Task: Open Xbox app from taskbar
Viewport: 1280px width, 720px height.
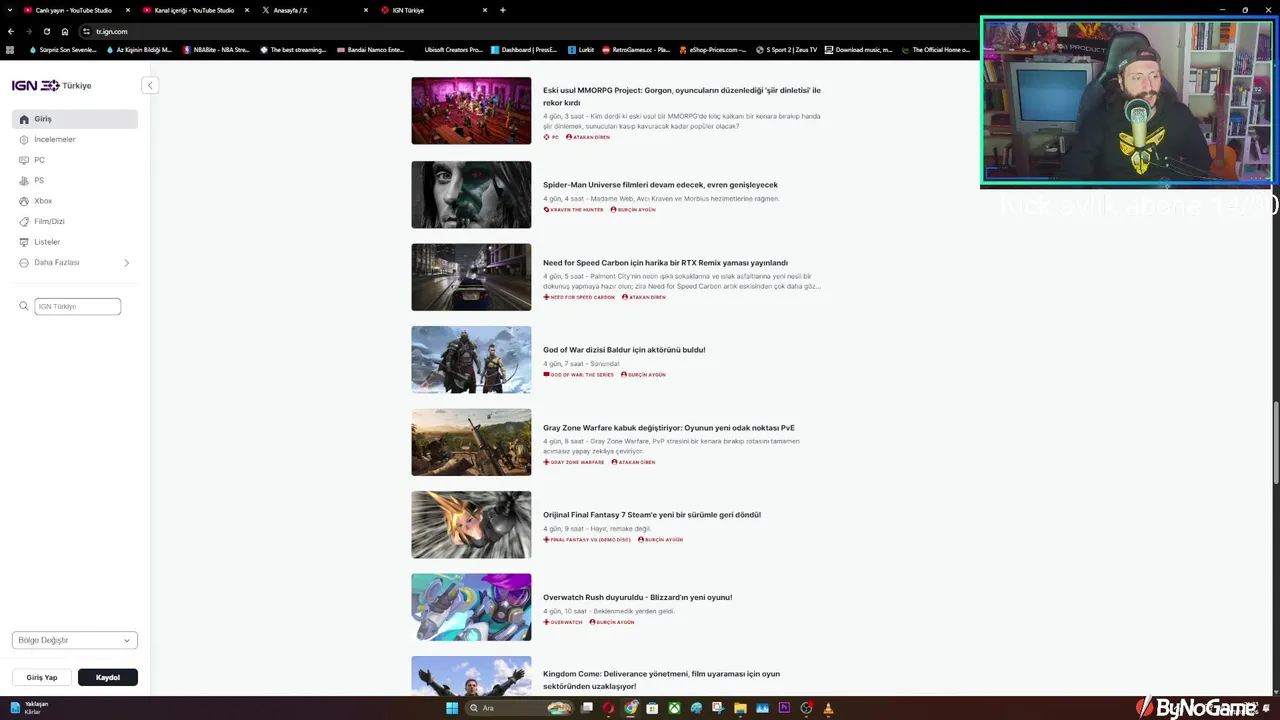Action: pyautogui.click(x=675, y=708)
